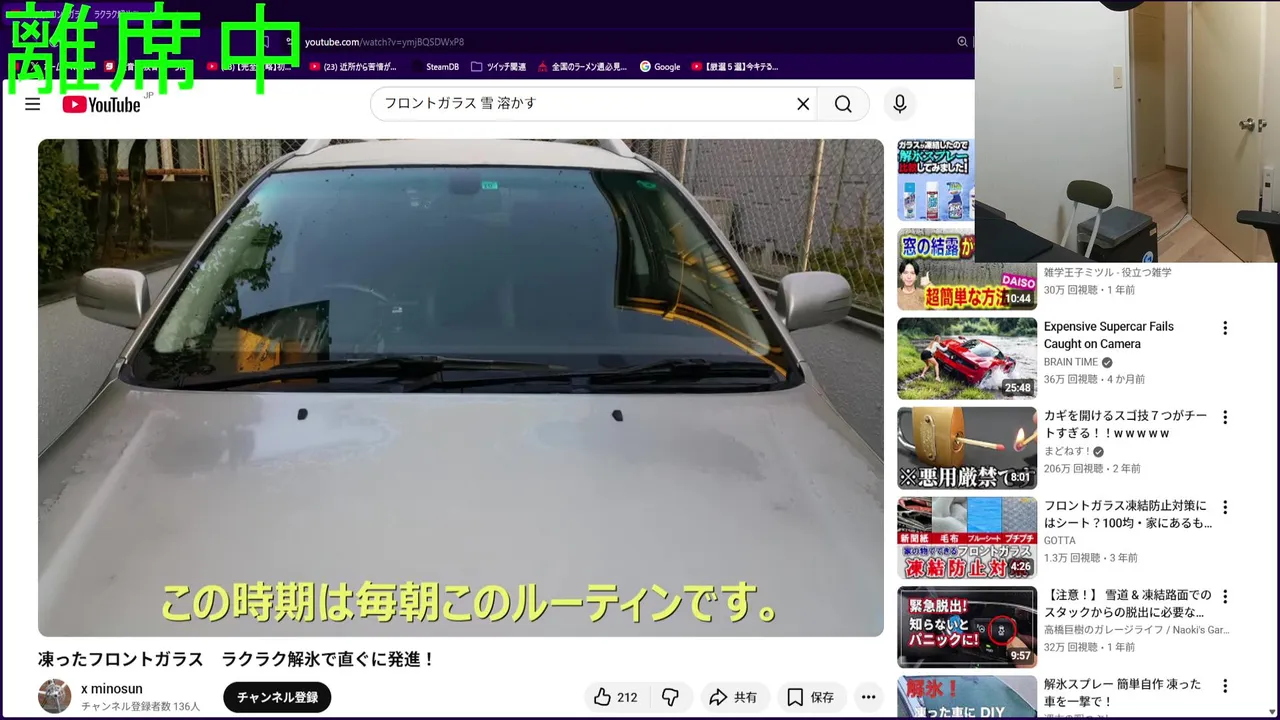The width and height of the screenshot is (1280, 720).
Task: Open options menu for 雪道＆凍結路面 video
Action: coord(1225,596)
